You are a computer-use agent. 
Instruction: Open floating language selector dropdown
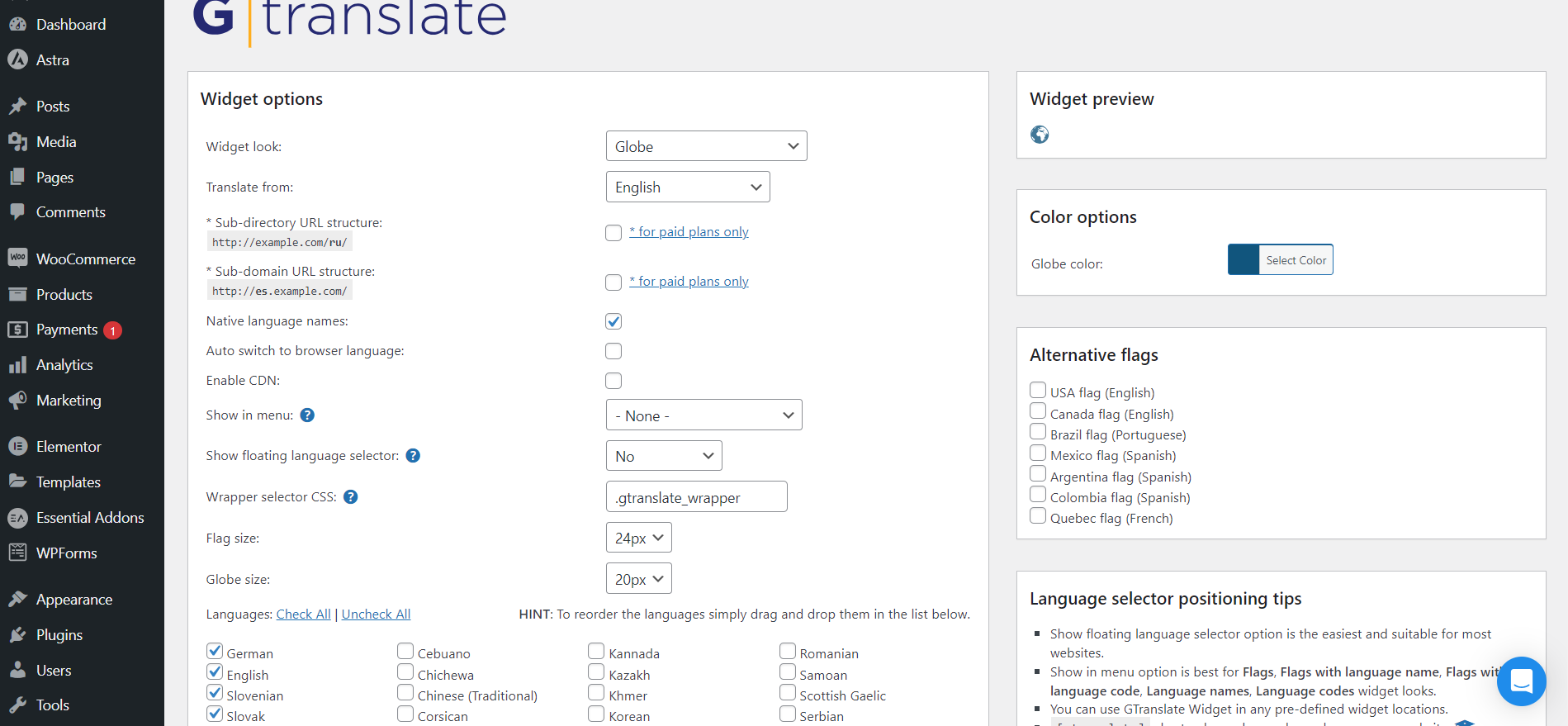664,456
